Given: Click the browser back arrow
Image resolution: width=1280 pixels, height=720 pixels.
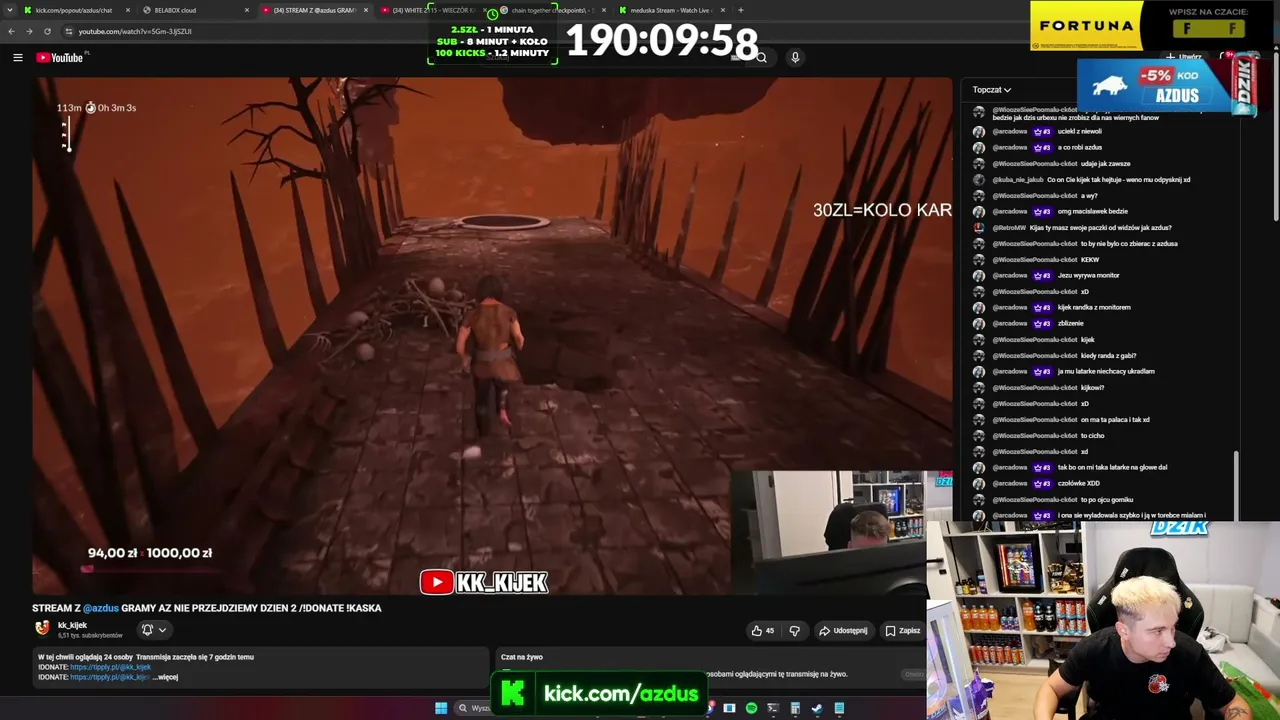Looking at the screenshot, I should (11, 31).
